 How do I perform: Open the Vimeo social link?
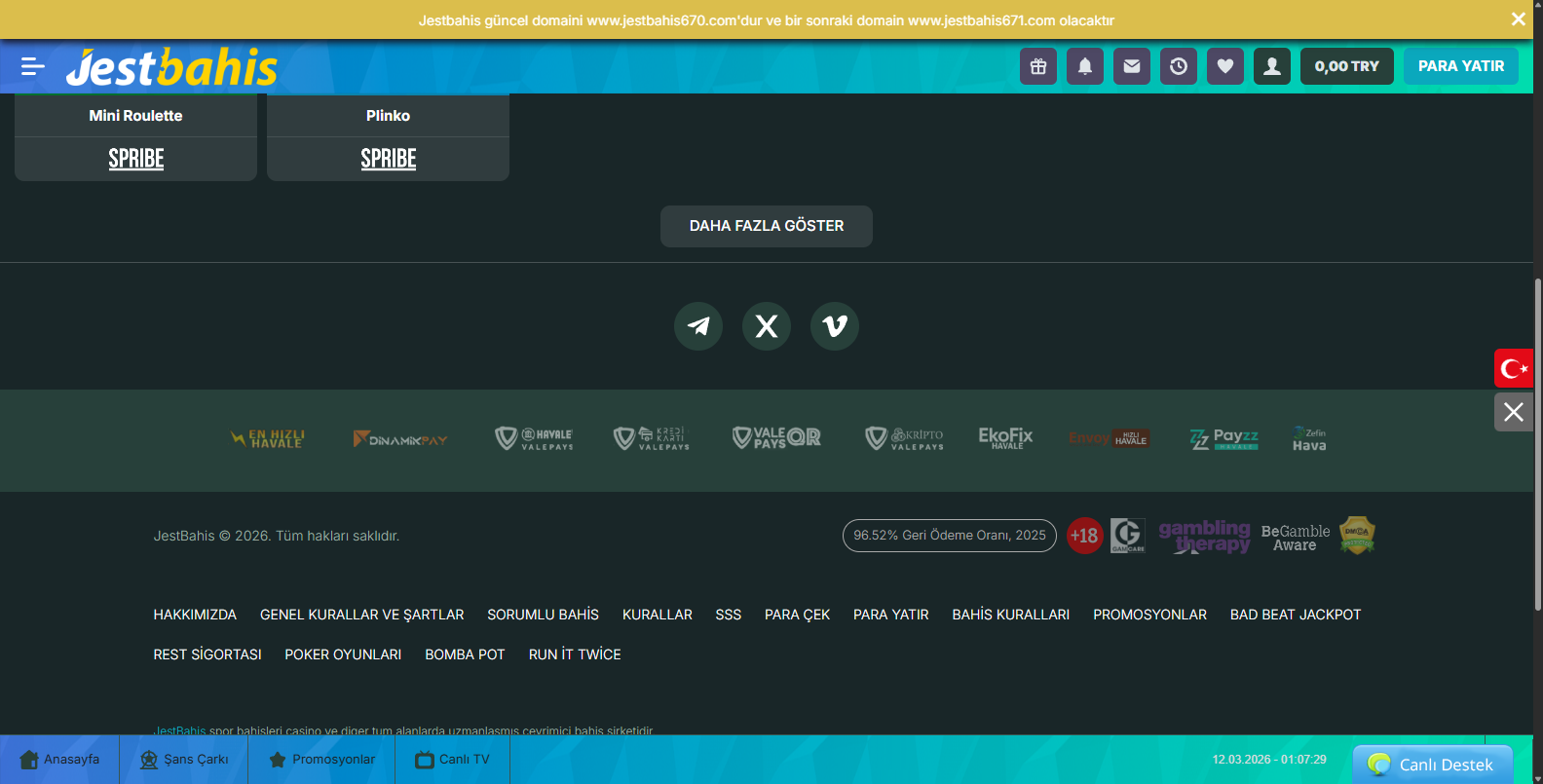[x=835, y=326]
